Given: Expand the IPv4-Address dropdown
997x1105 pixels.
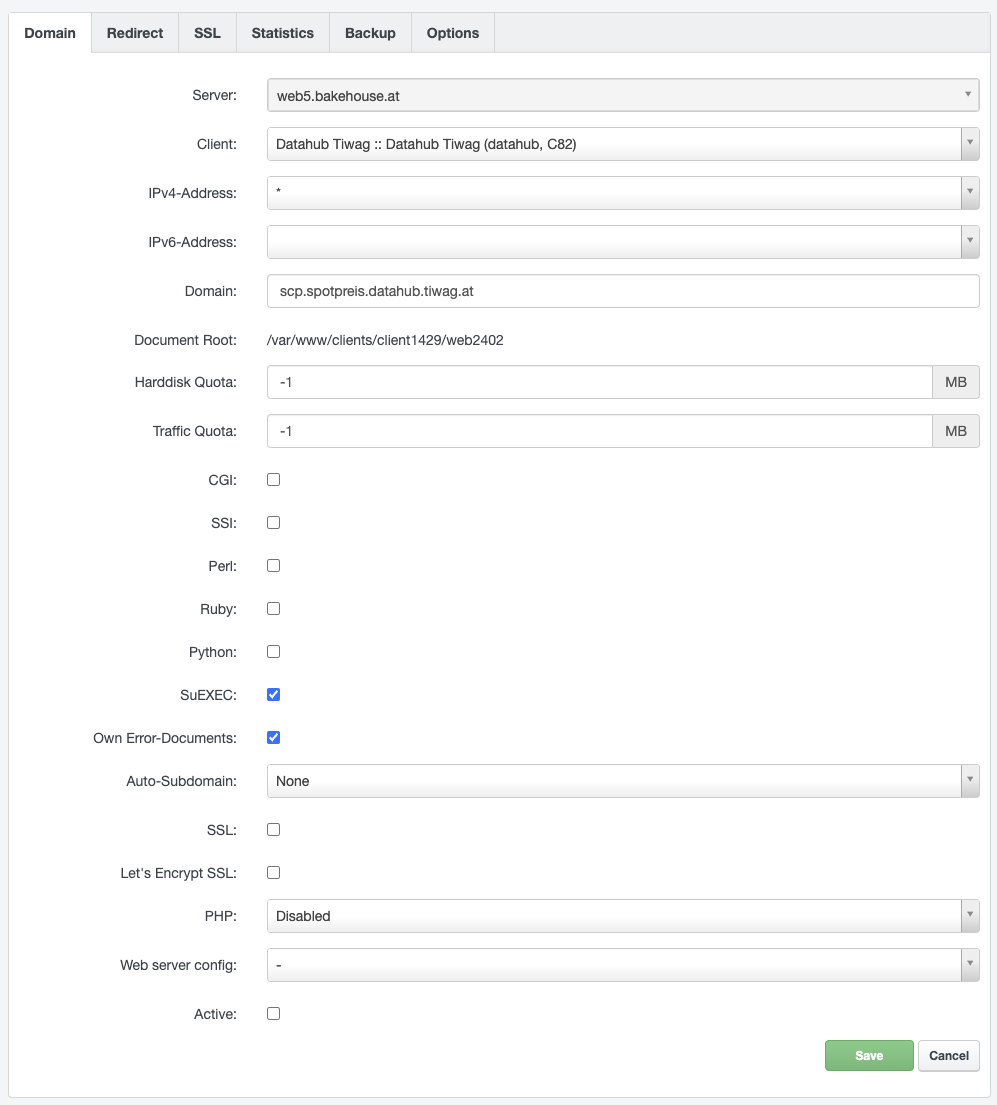Looking at the screenshot, I should [622, 193].
